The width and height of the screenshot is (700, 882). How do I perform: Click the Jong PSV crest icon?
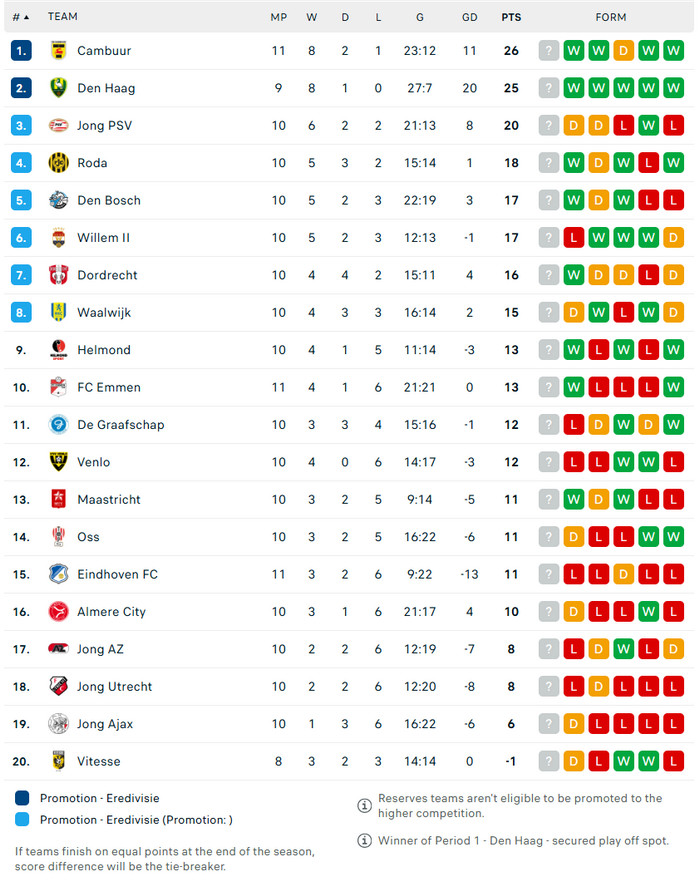[x=58, y=126]
